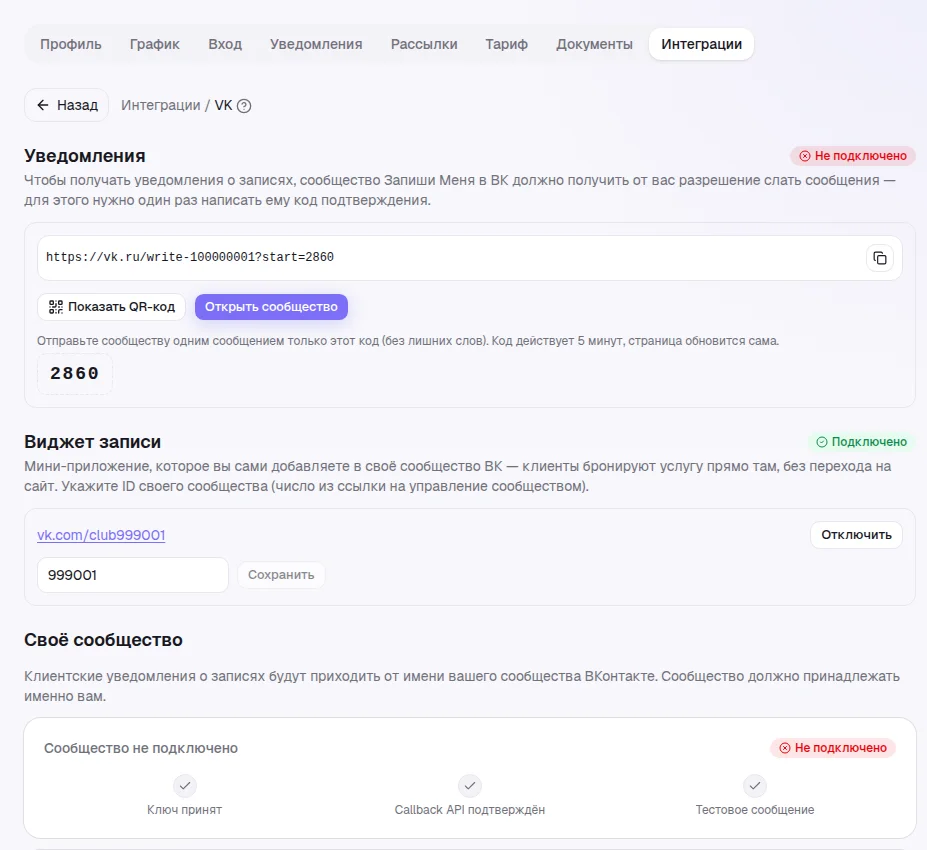Go to the Вход tab
Screen dimensions: 927x850
pyautogui.click(x=225, y=44)
